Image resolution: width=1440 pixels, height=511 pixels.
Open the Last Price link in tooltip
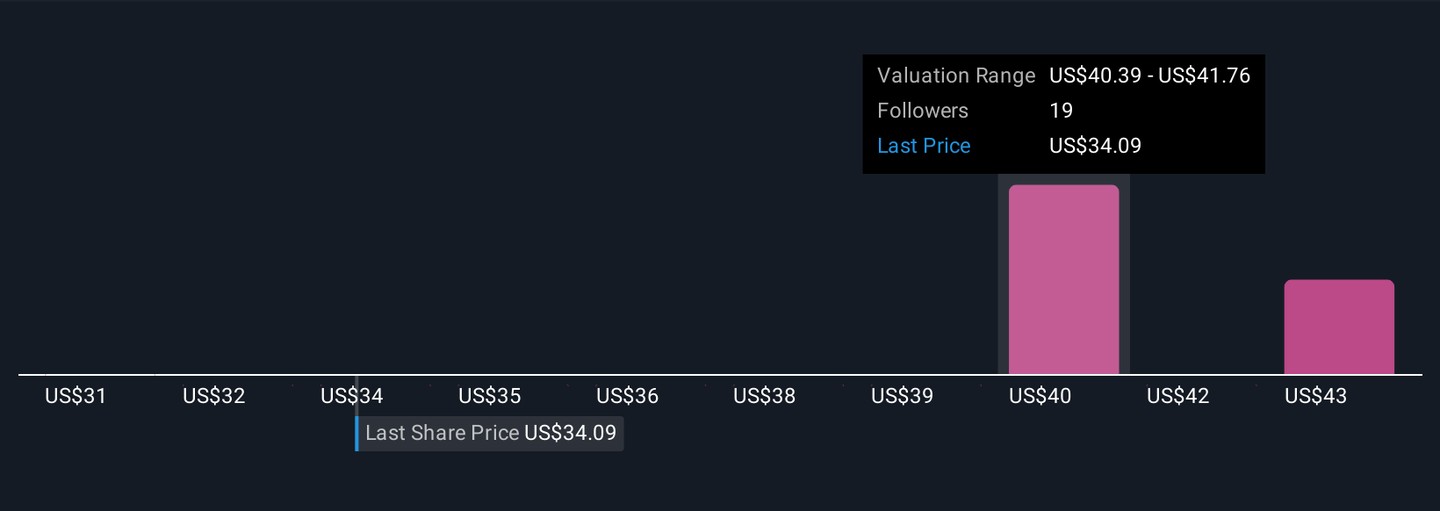(923, 146)
